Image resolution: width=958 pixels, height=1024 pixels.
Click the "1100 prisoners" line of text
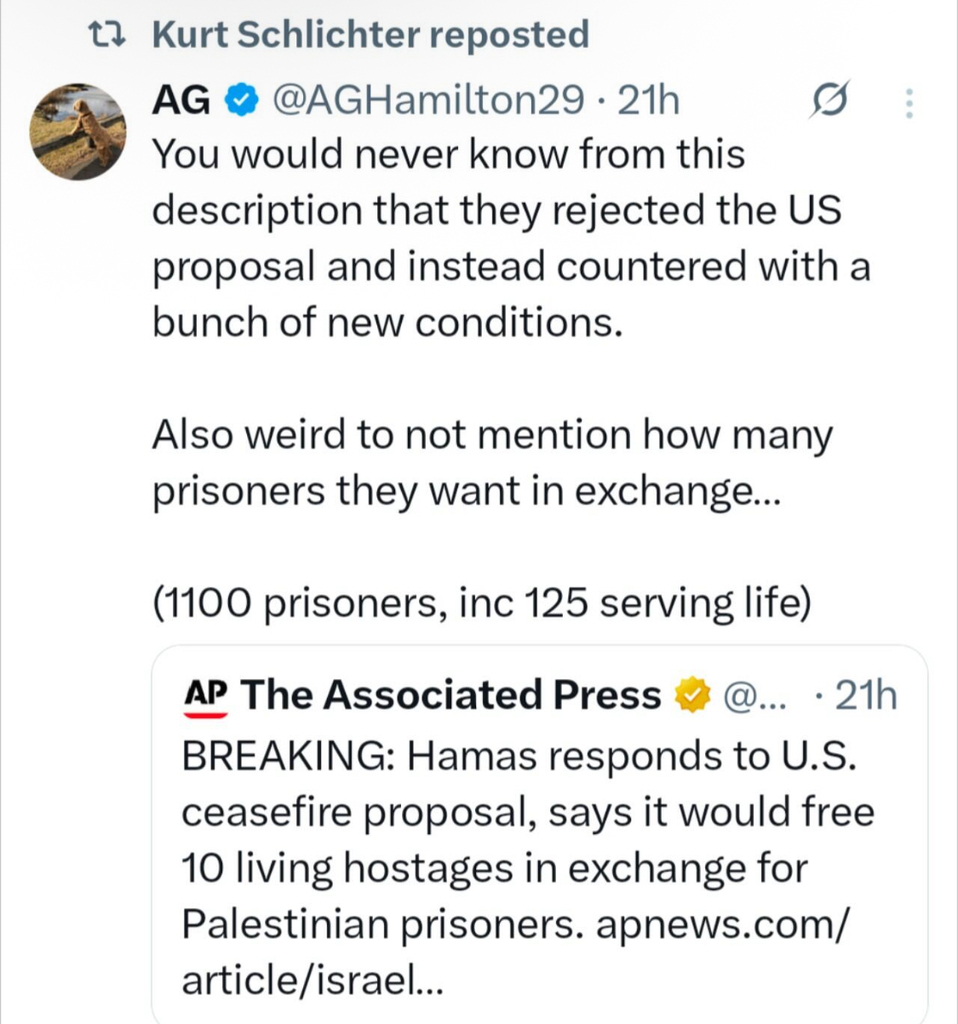tap(479, 604)
